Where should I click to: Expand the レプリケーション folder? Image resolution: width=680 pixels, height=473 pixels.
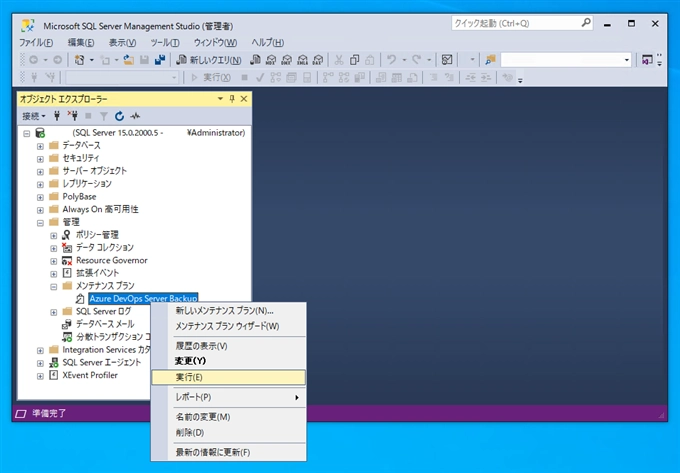pos(40,185)
